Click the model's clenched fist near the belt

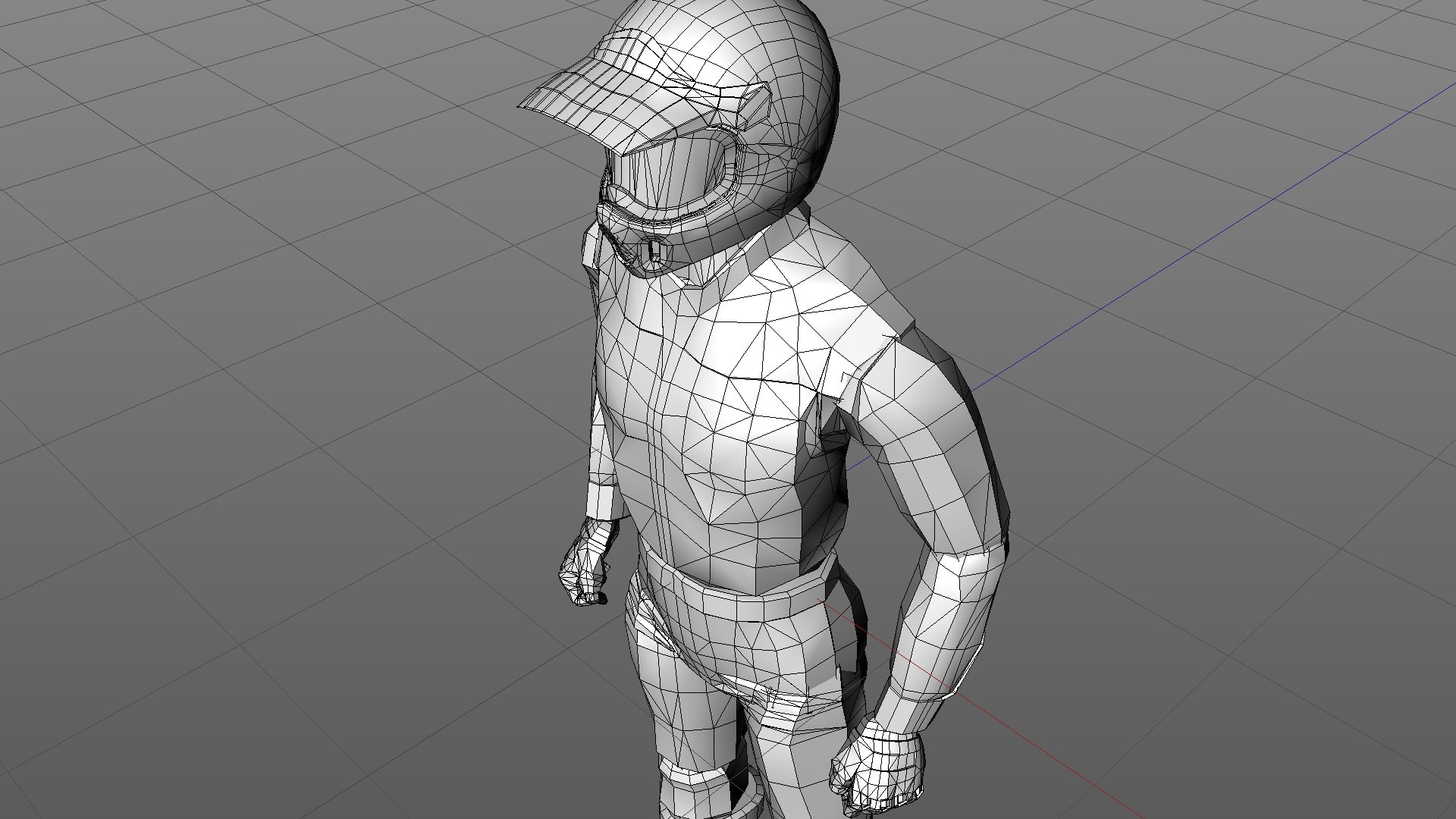click(x=585, y=563)
